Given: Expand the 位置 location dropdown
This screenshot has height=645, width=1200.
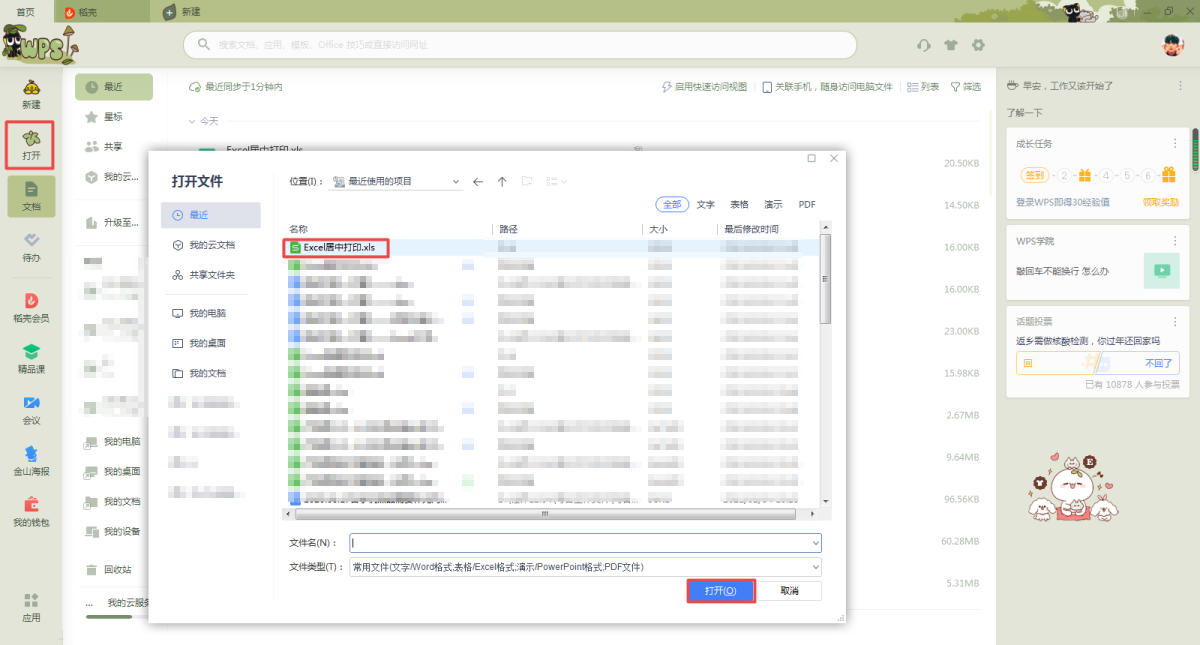Looking at the screenshot, I should [456, 182].
